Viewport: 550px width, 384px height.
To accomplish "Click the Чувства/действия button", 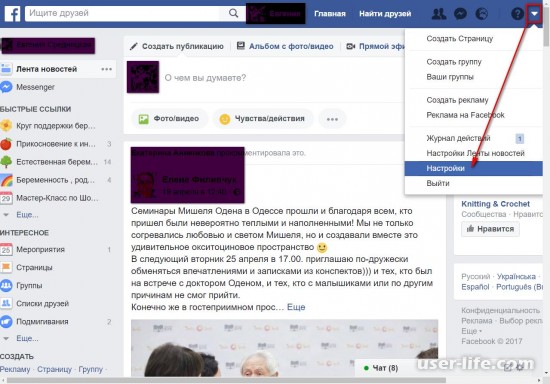I will tap(262, 119).
